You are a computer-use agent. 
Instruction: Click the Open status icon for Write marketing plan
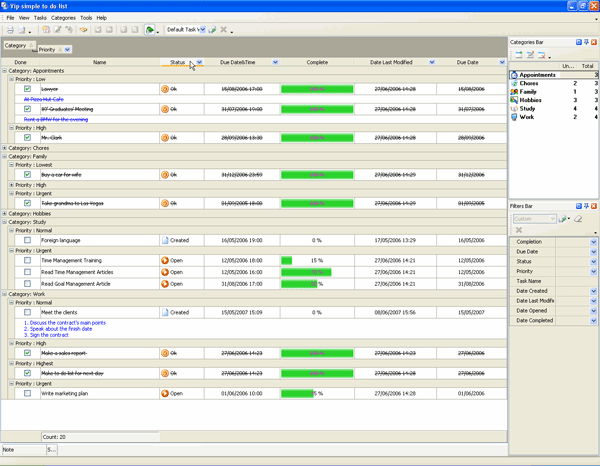point(165,394)
